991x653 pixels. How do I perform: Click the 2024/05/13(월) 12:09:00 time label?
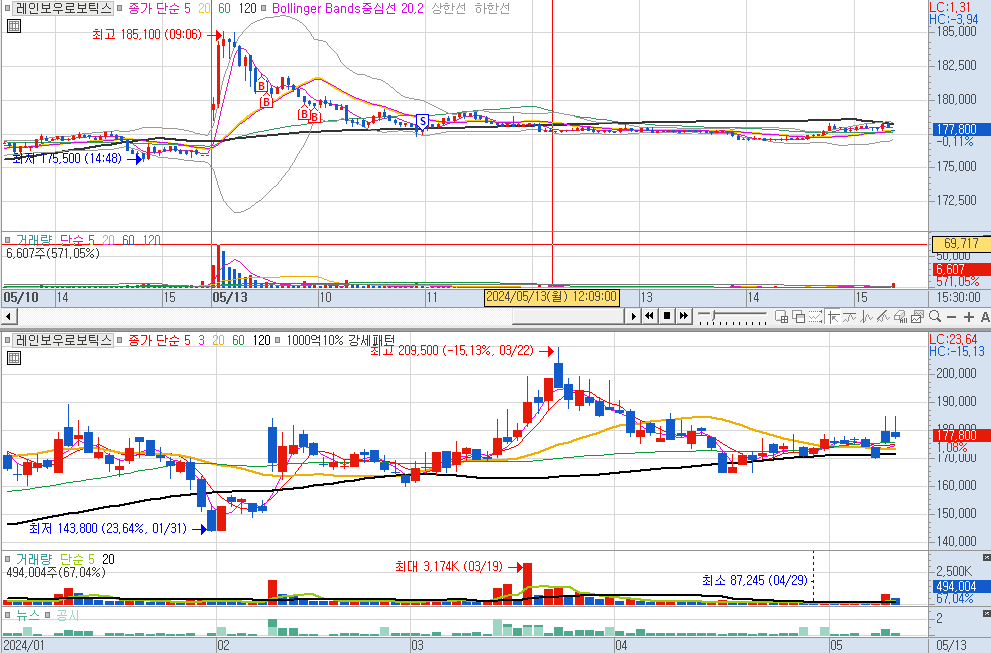(x=551, y=296)
